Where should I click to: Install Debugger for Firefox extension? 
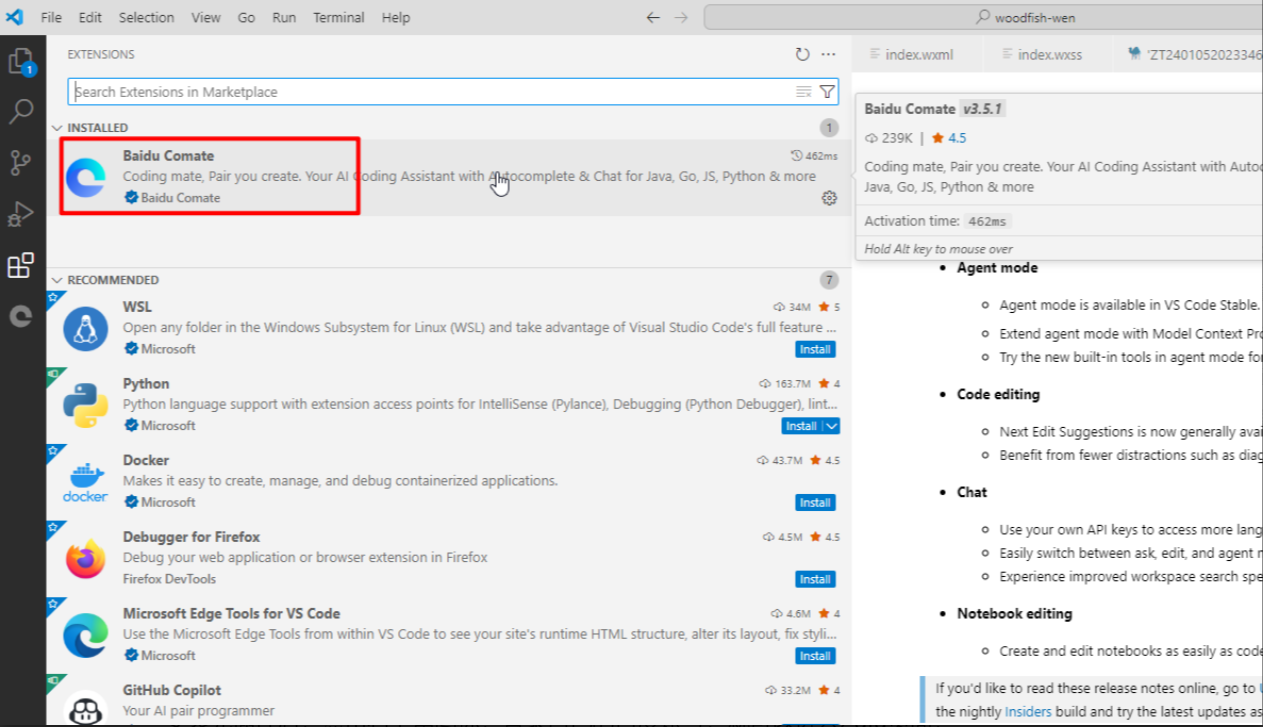pyautogui.click(x=815, y=580)
